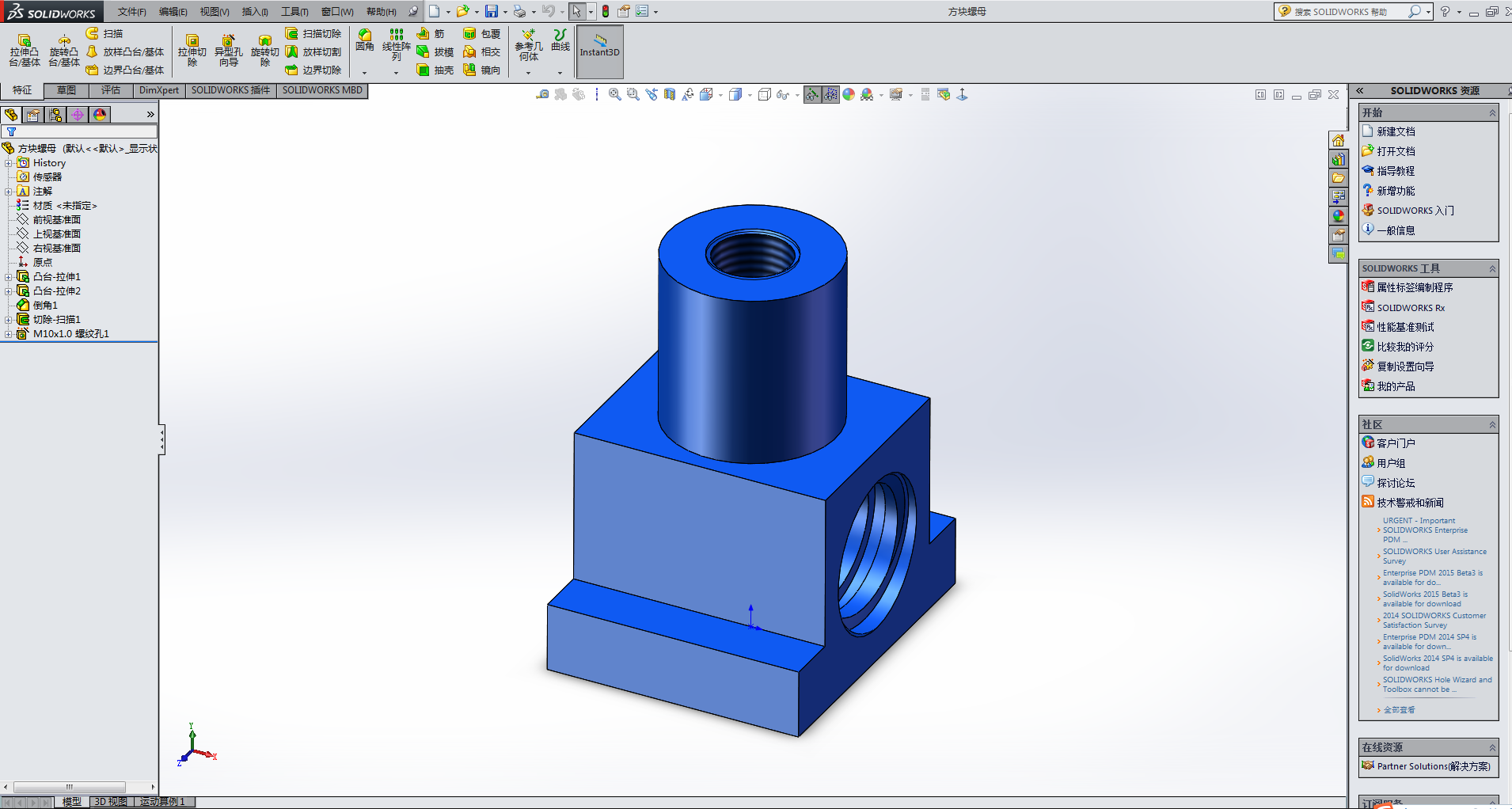Click the rebuild traffic light icon
1512x809 pixels.
pyautogui.click(x=606, y=11)
